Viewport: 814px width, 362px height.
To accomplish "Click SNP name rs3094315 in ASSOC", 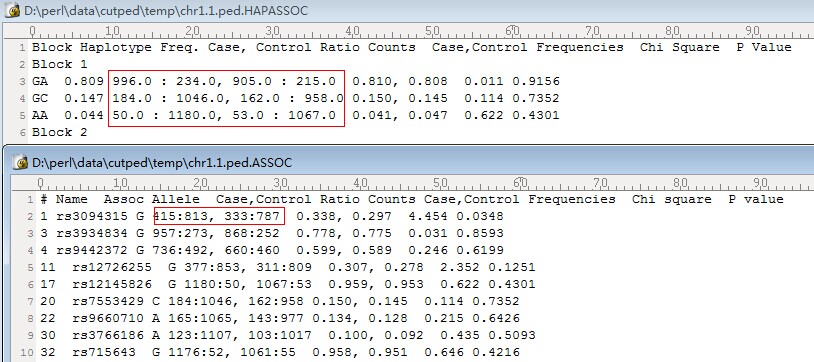I will (92, 216).
